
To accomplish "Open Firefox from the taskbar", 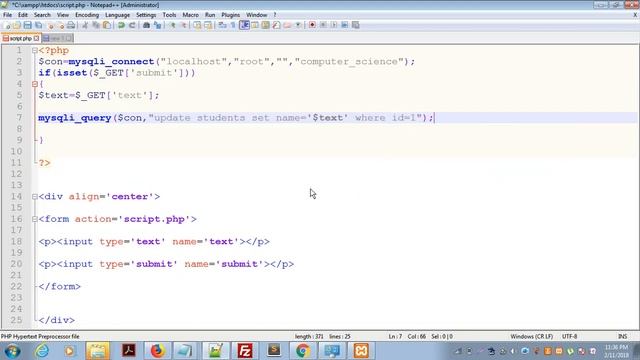I will [x=157, y=351].
